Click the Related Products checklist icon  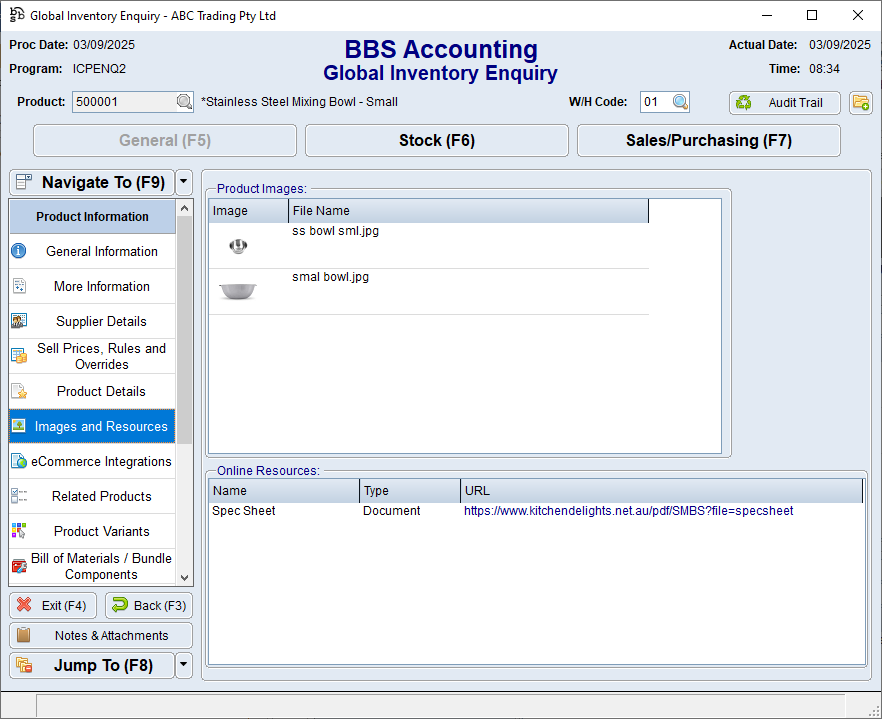click(x=19, y=496)
